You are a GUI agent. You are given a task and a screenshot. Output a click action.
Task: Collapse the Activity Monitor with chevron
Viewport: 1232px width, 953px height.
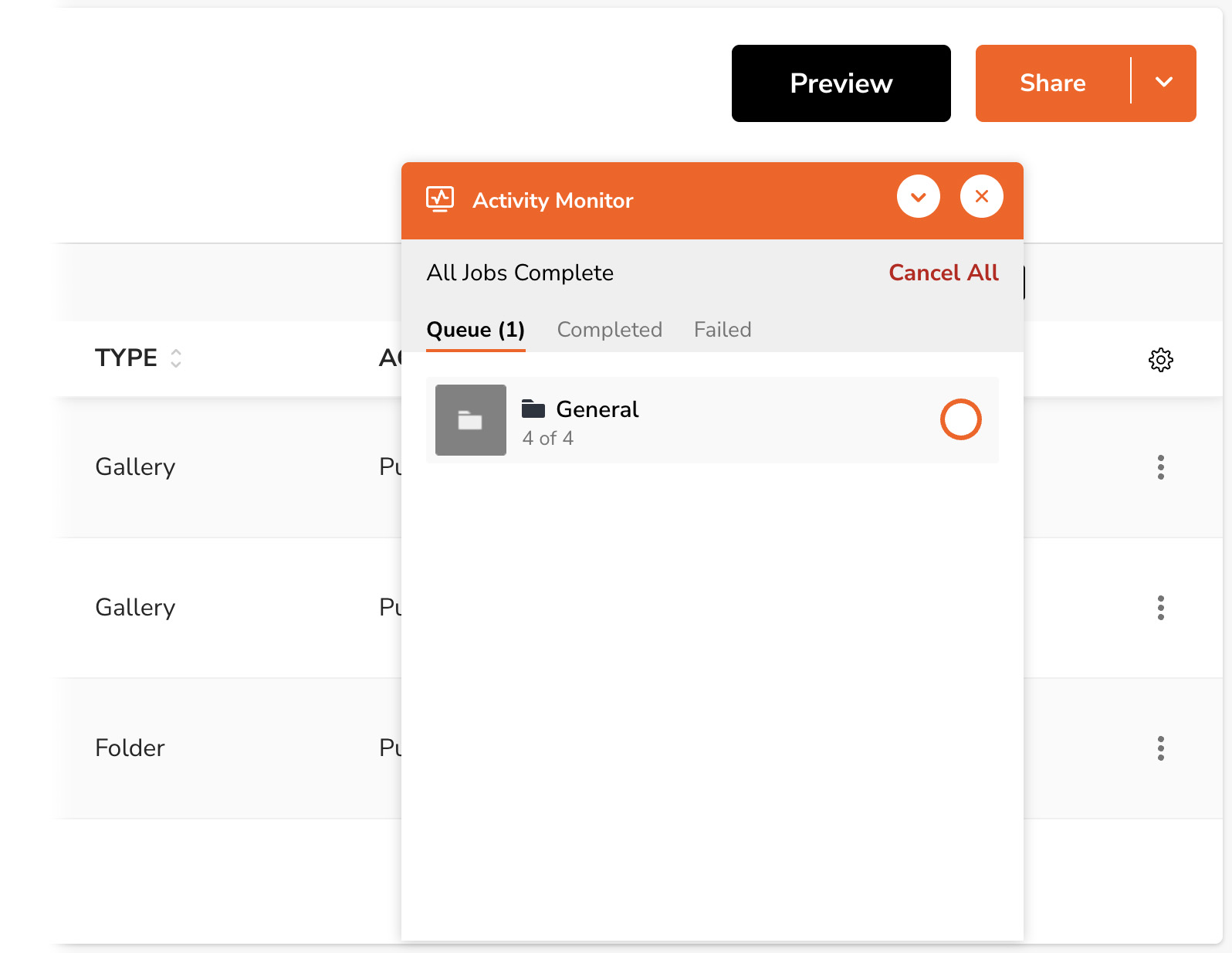918,197
